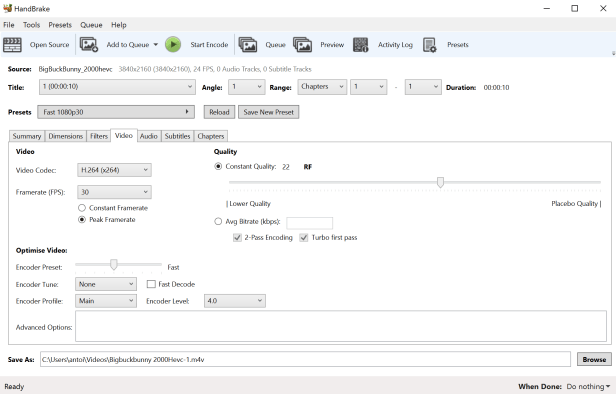The width and height of the screenshot is (616, 394).
Task: Click the Open Source label
Action: 50,45
